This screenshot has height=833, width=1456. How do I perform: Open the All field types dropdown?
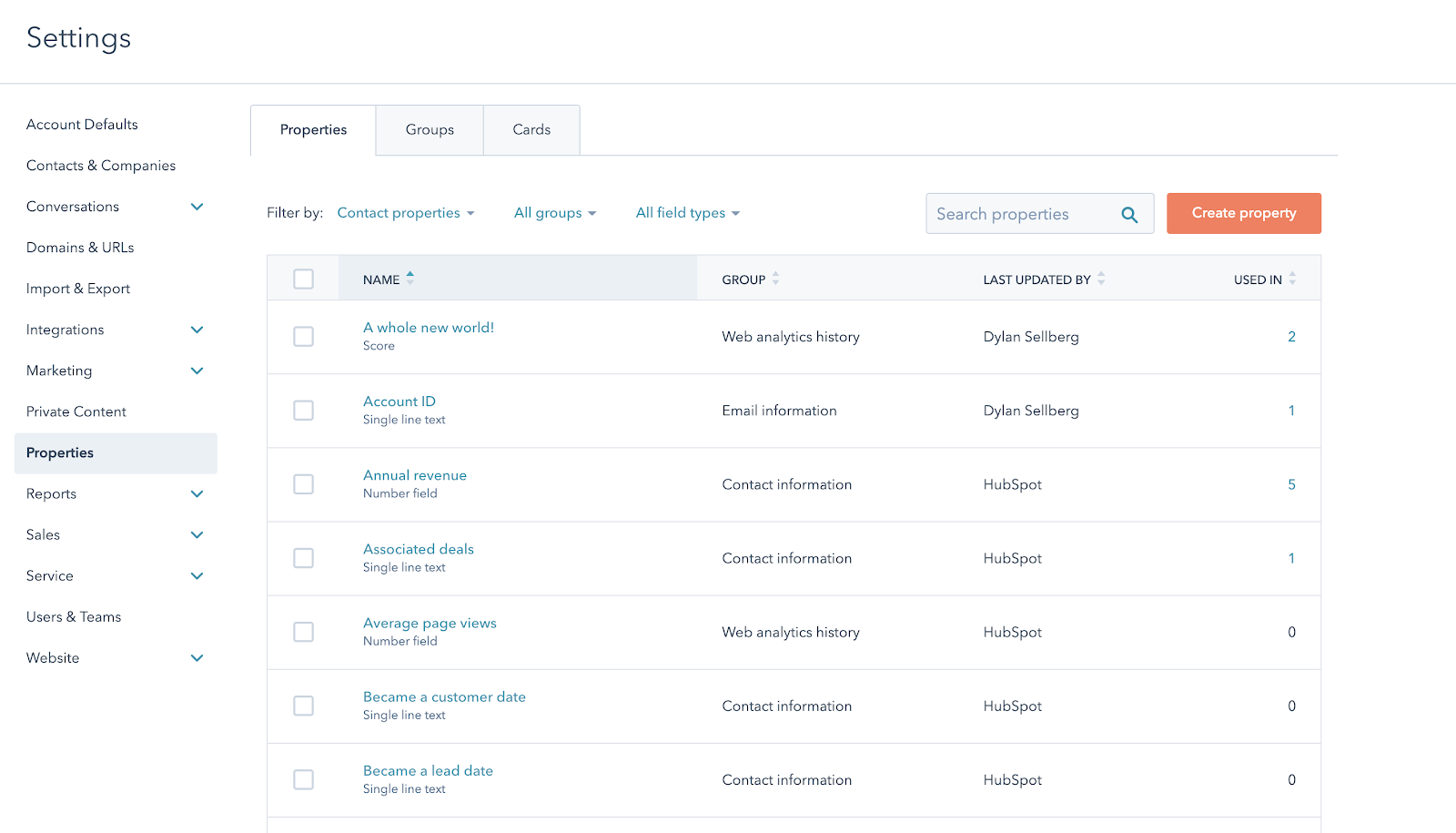coord(687,213)
